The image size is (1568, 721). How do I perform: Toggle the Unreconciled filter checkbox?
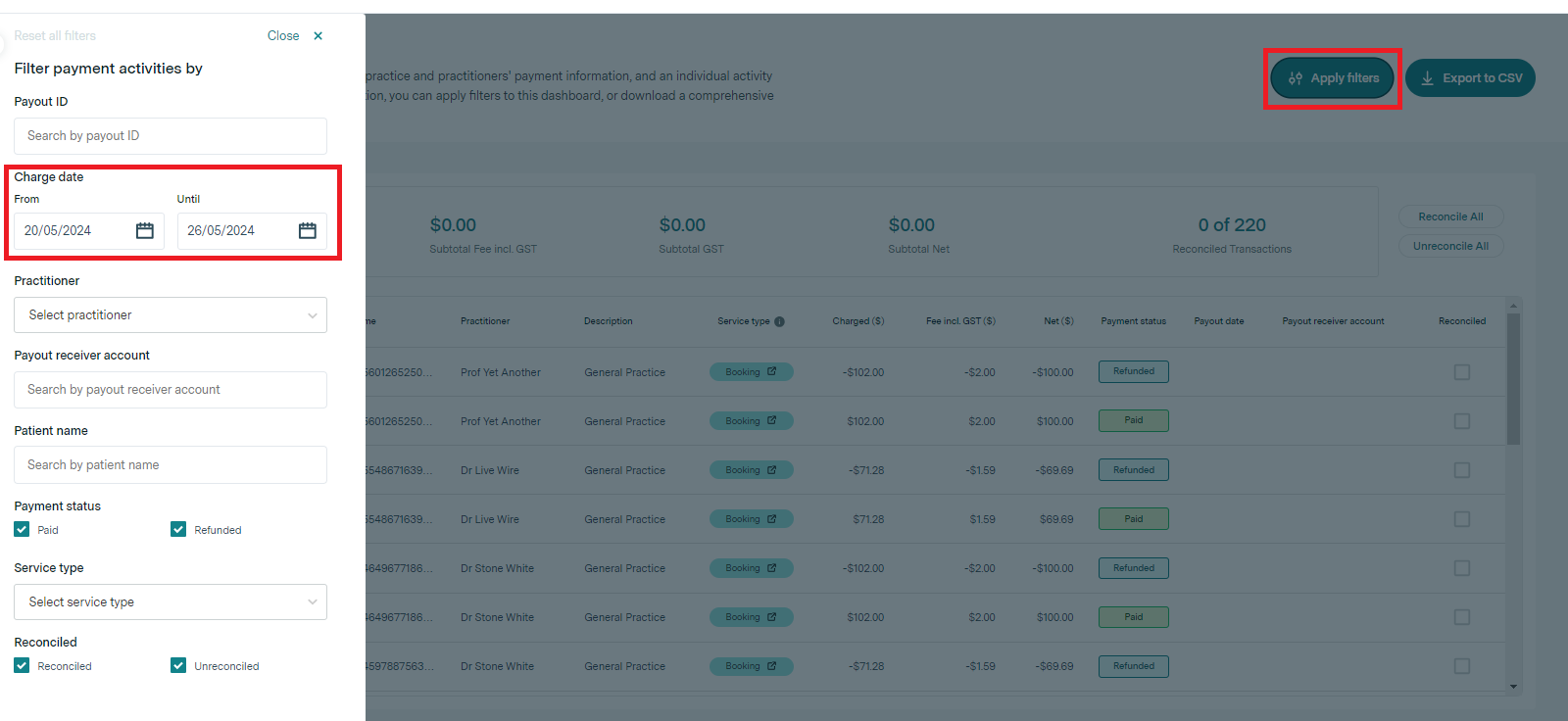point(178,666)
